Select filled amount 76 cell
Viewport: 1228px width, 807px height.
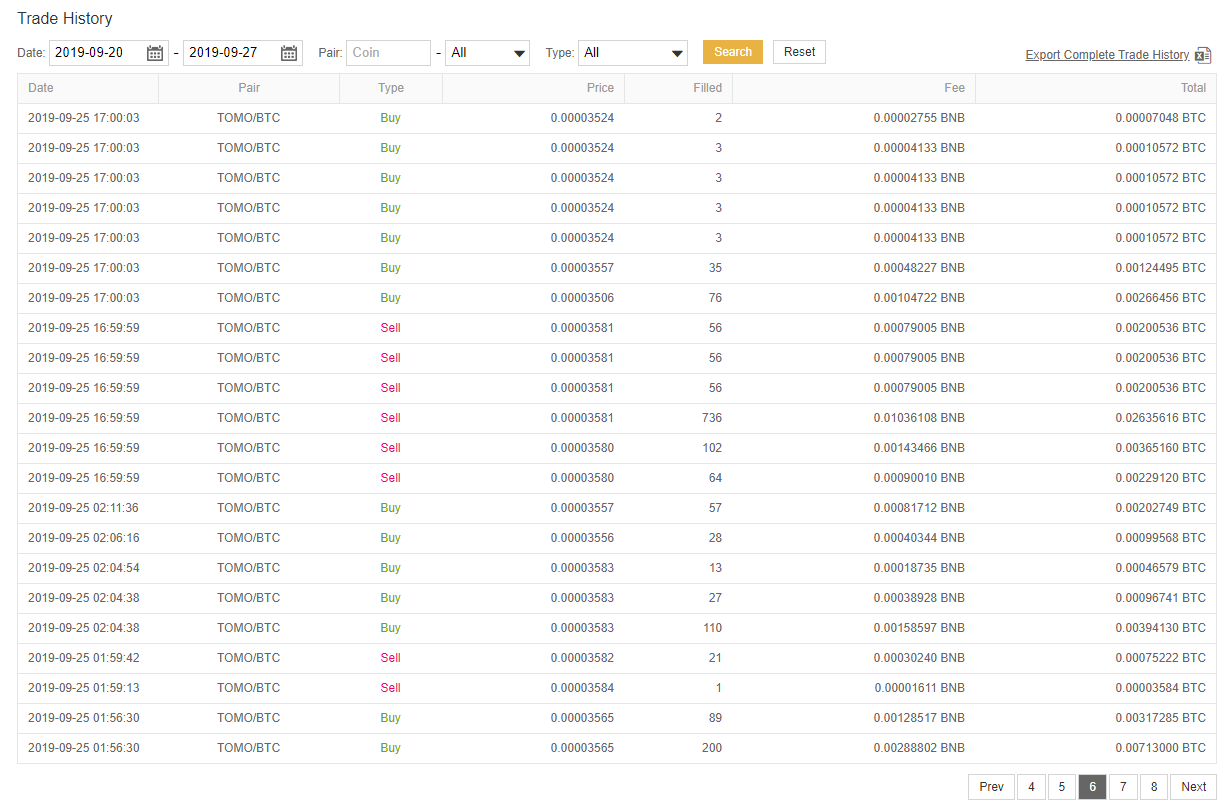coord(715,298)
